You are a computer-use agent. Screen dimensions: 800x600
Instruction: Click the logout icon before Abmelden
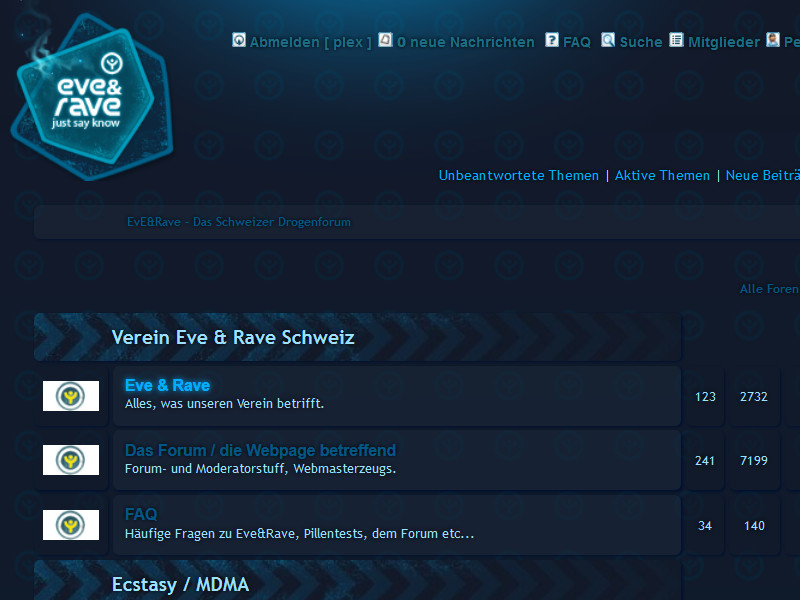239,40
